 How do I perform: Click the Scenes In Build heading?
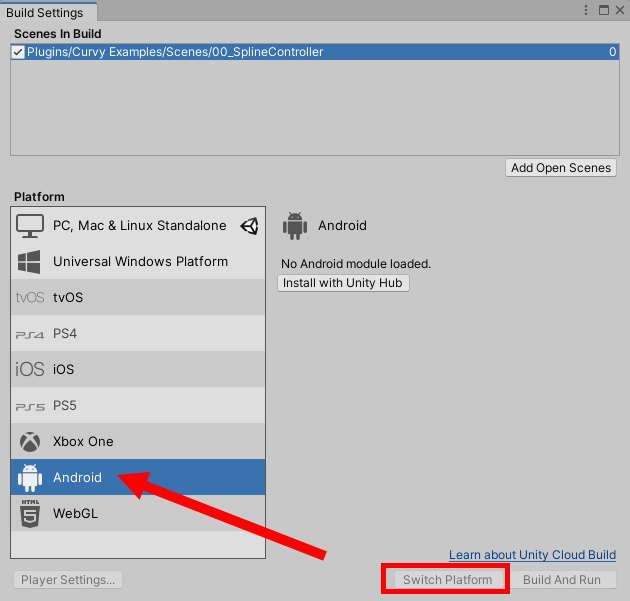tap(57, 34)
